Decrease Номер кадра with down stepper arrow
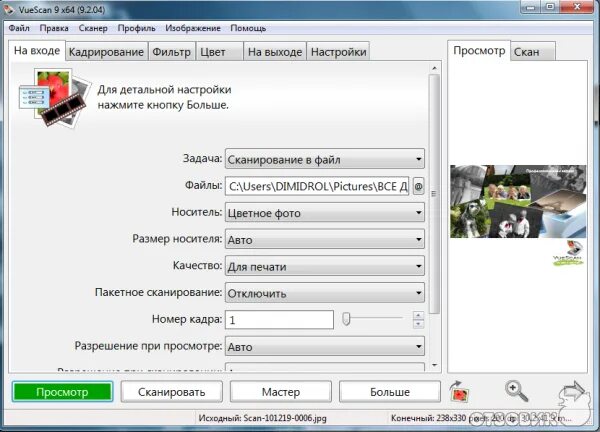The image size is (600, 432). click(418, 324)
